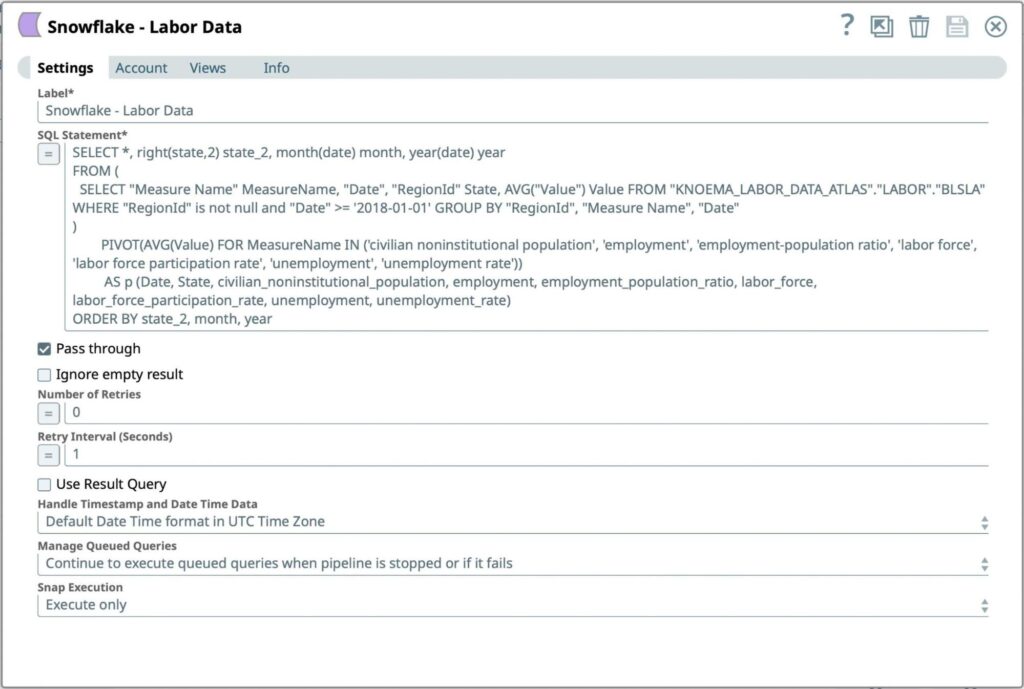Click the SQL line starting with PIVOT(AVG(Value)
Viewport: 1024px width, 689px height.
click(x=539, y=245)
